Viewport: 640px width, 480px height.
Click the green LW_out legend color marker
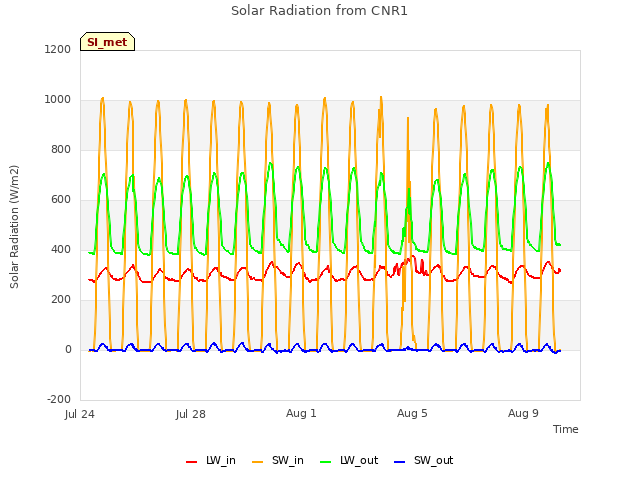click(326, 462)
